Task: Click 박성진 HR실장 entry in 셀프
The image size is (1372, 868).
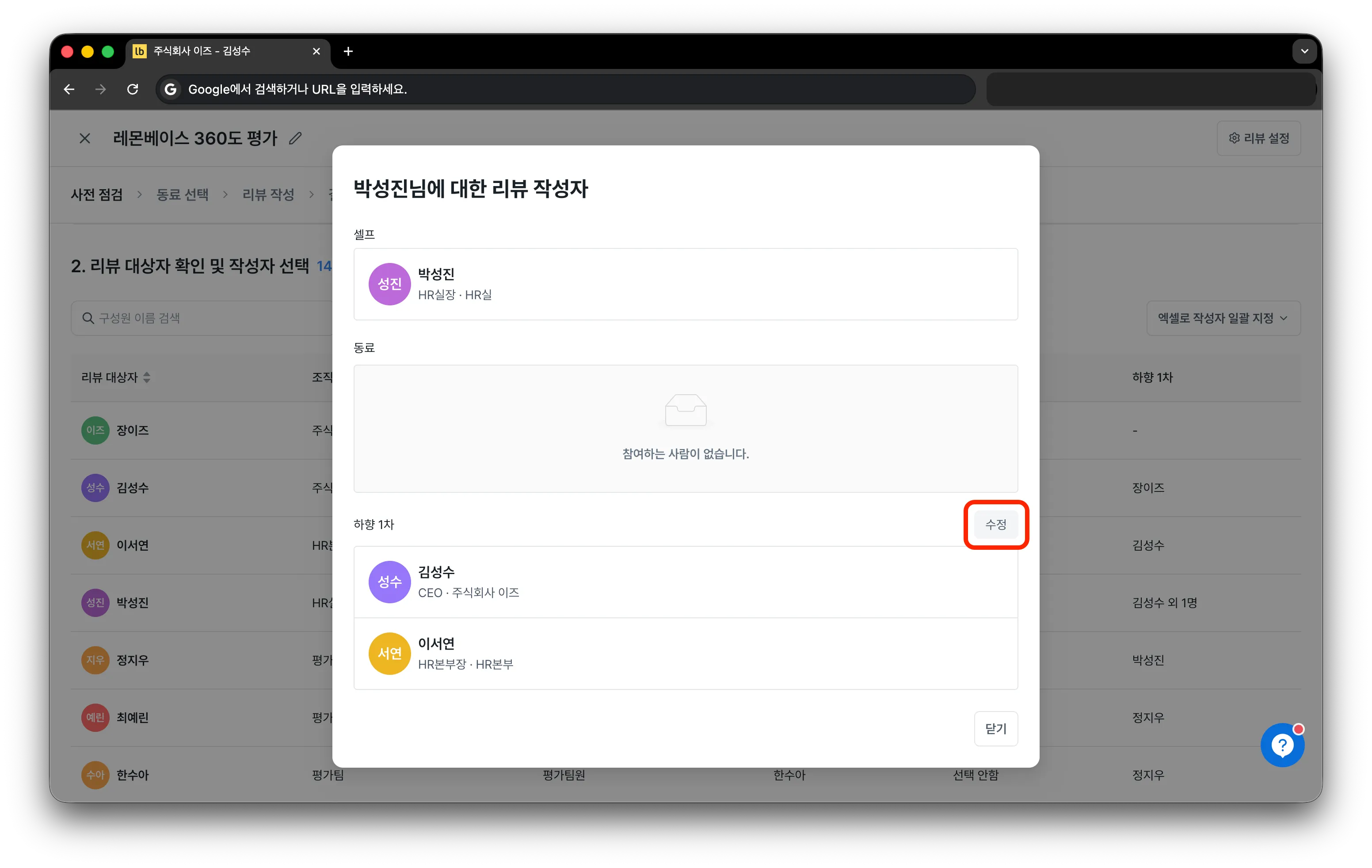Action: pos(686,284)
